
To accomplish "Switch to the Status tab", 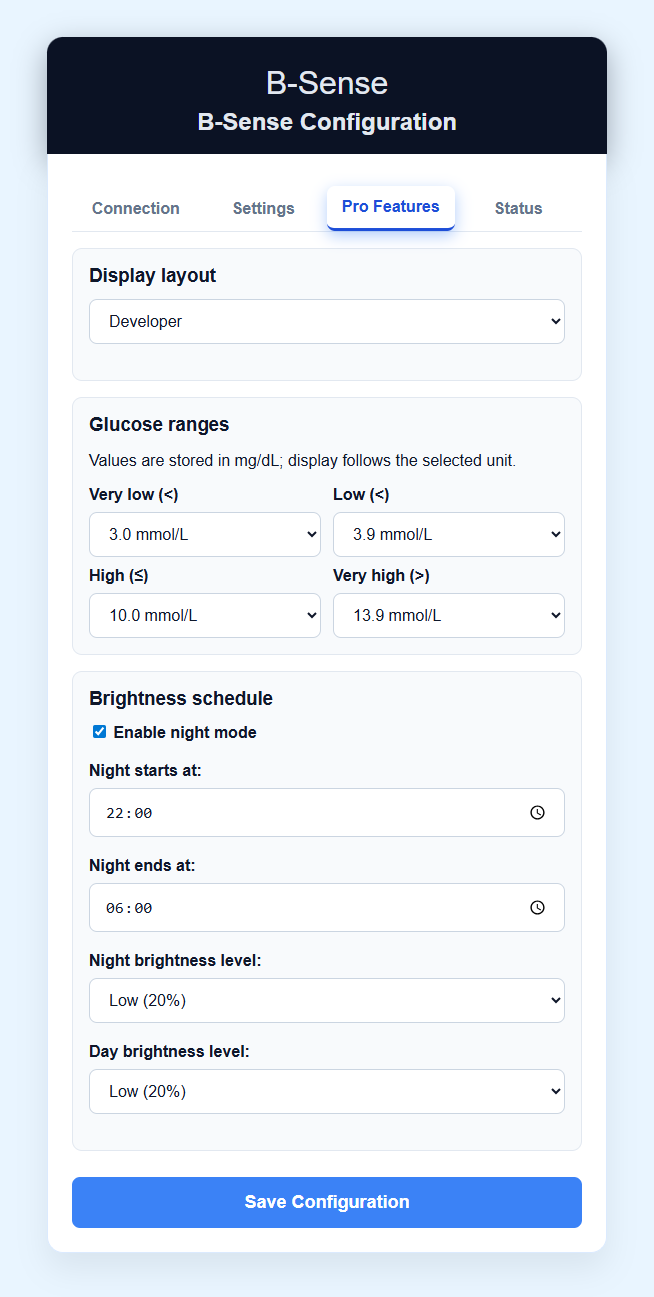I will [518, 208].
